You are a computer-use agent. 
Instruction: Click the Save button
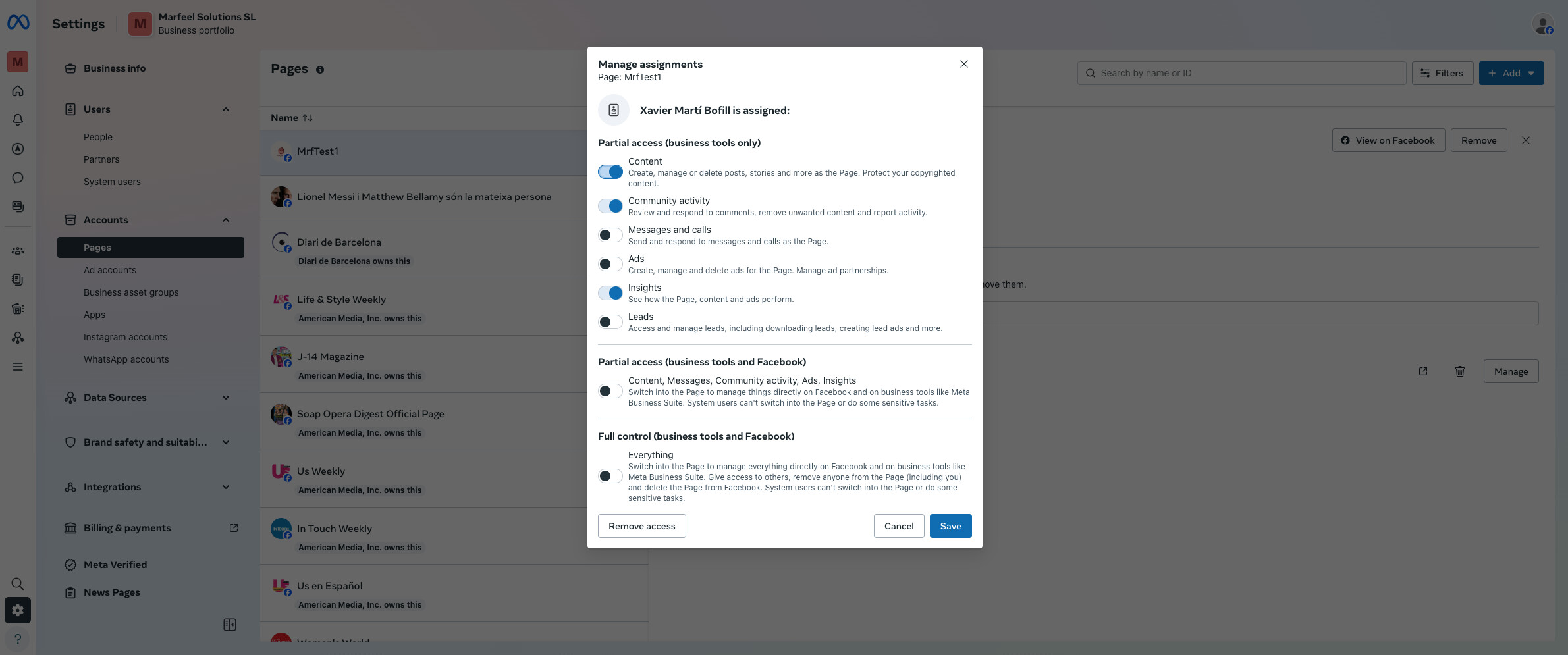[950, 526]
